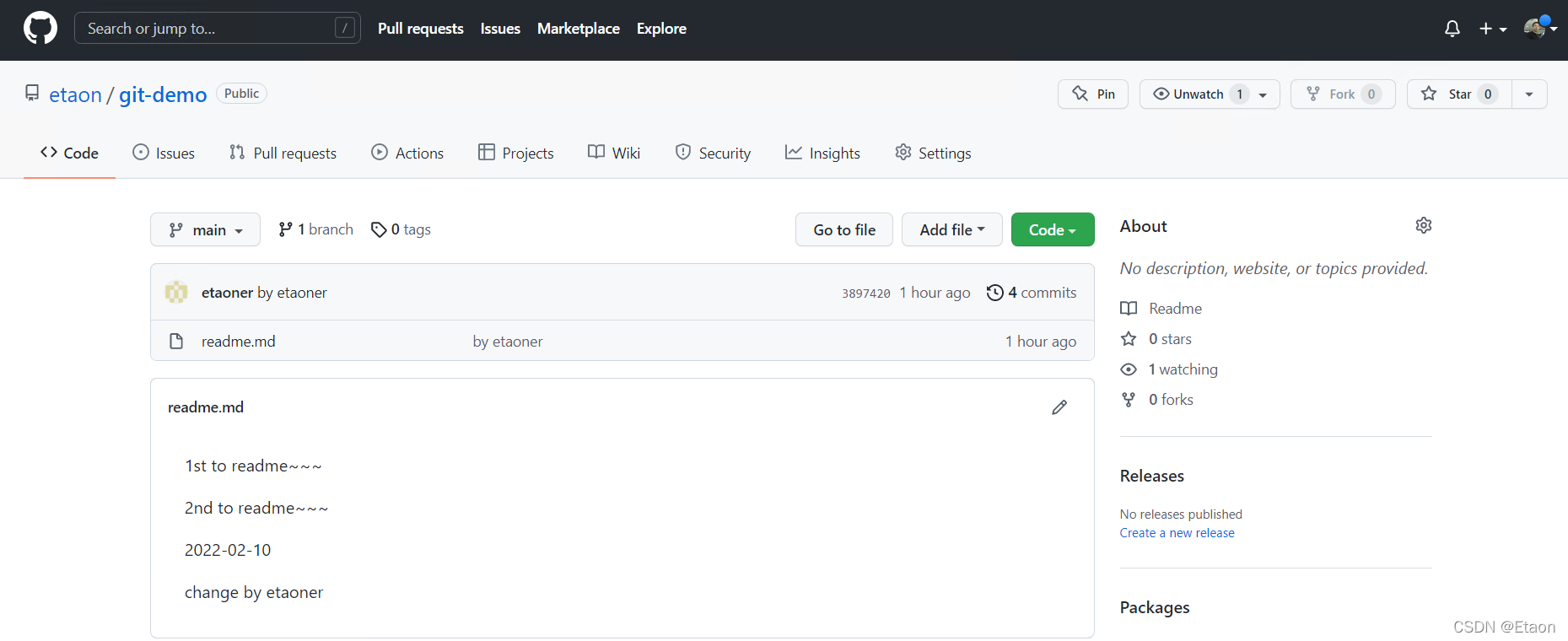Open the user avatar menu
The height and width of the screenshot is (641, 1568).
(x=1540, y=28)
